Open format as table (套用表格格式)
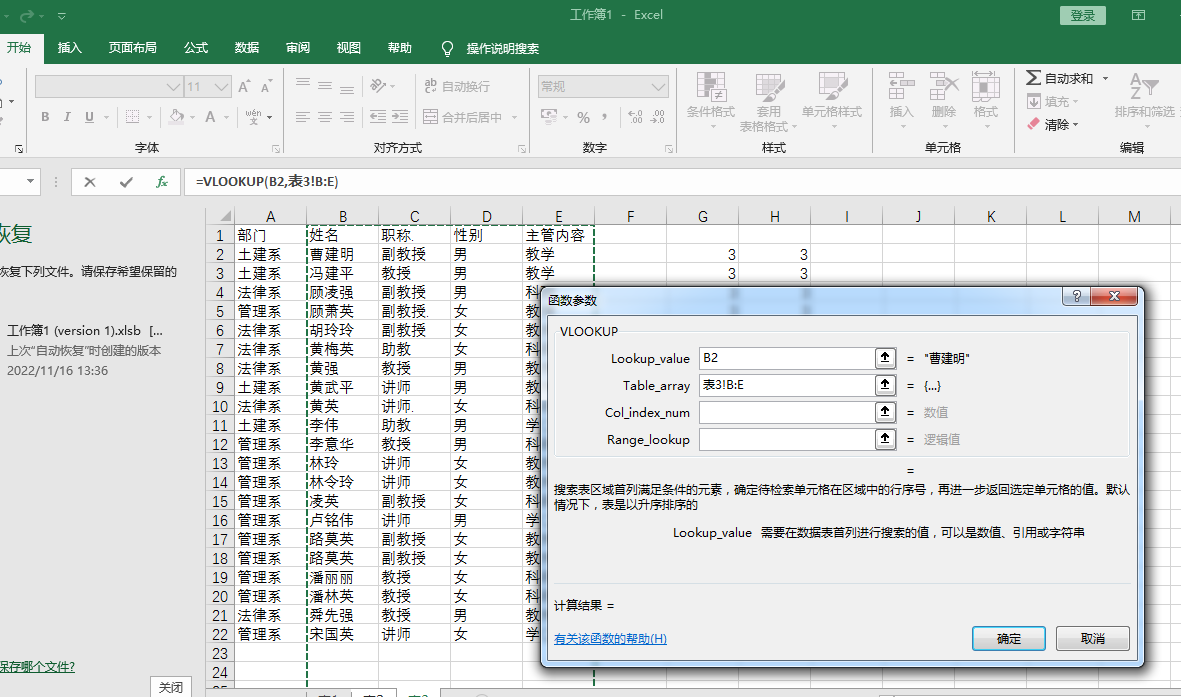The image size is (1181, 697). point(768,102)
